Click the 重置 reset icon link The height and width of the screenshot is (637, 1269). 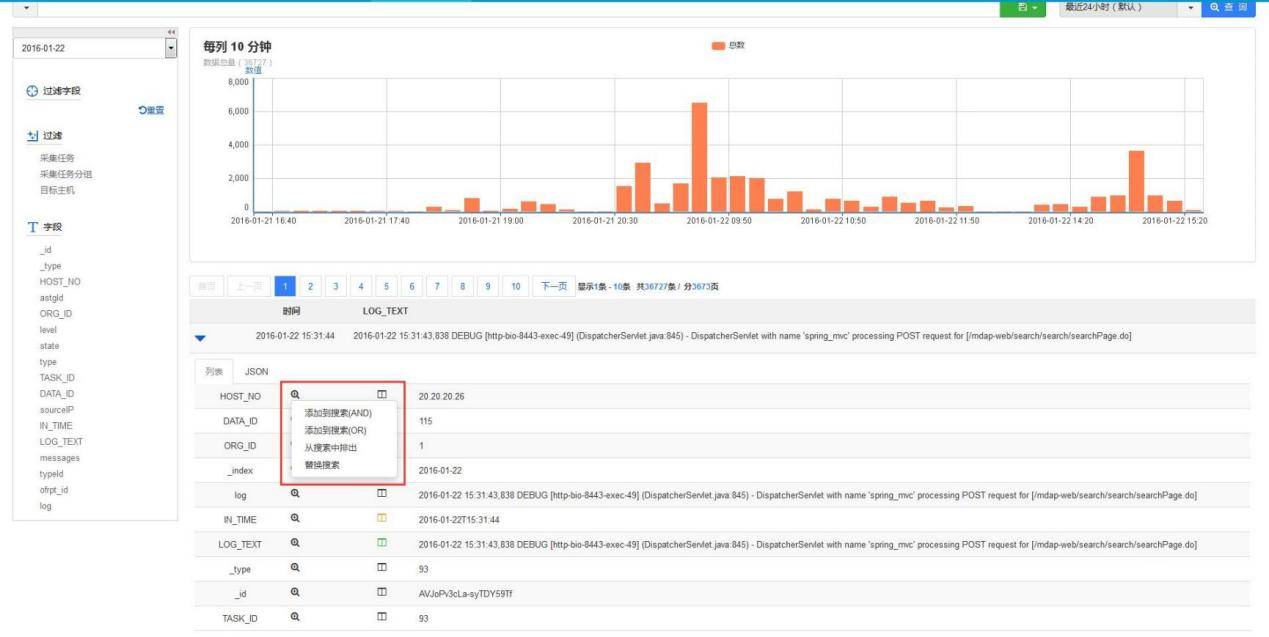151,110
